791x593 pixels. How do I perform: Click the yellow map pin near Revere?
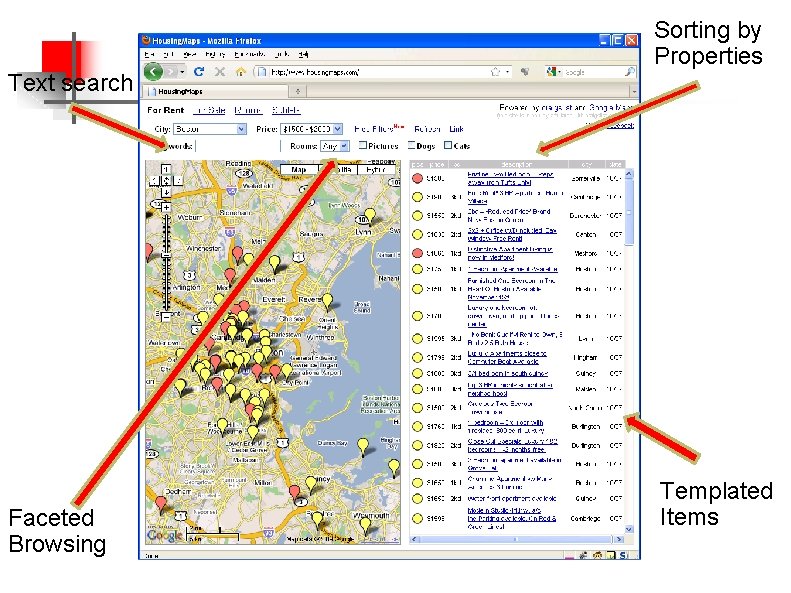[327, 301]
